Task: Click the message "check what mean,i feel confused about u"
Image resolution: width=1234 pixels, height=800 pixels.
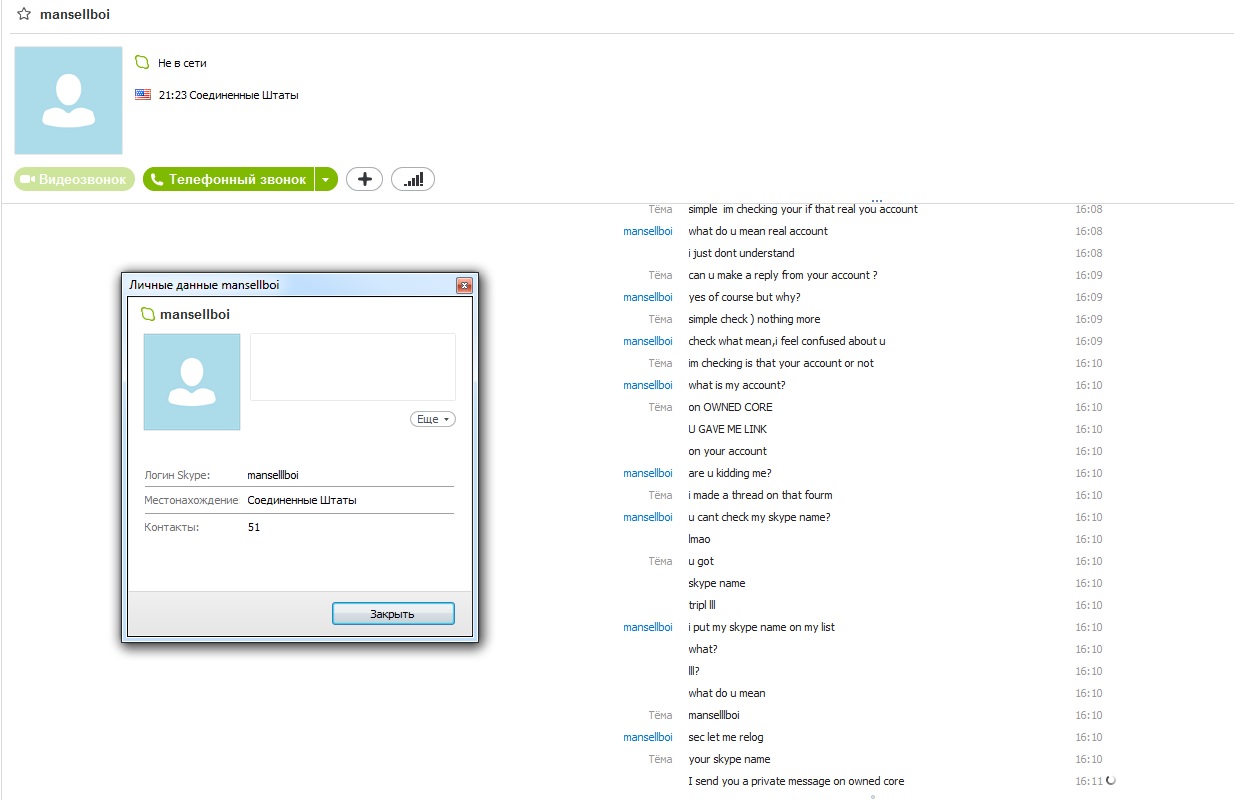Action: coord(787,341)
